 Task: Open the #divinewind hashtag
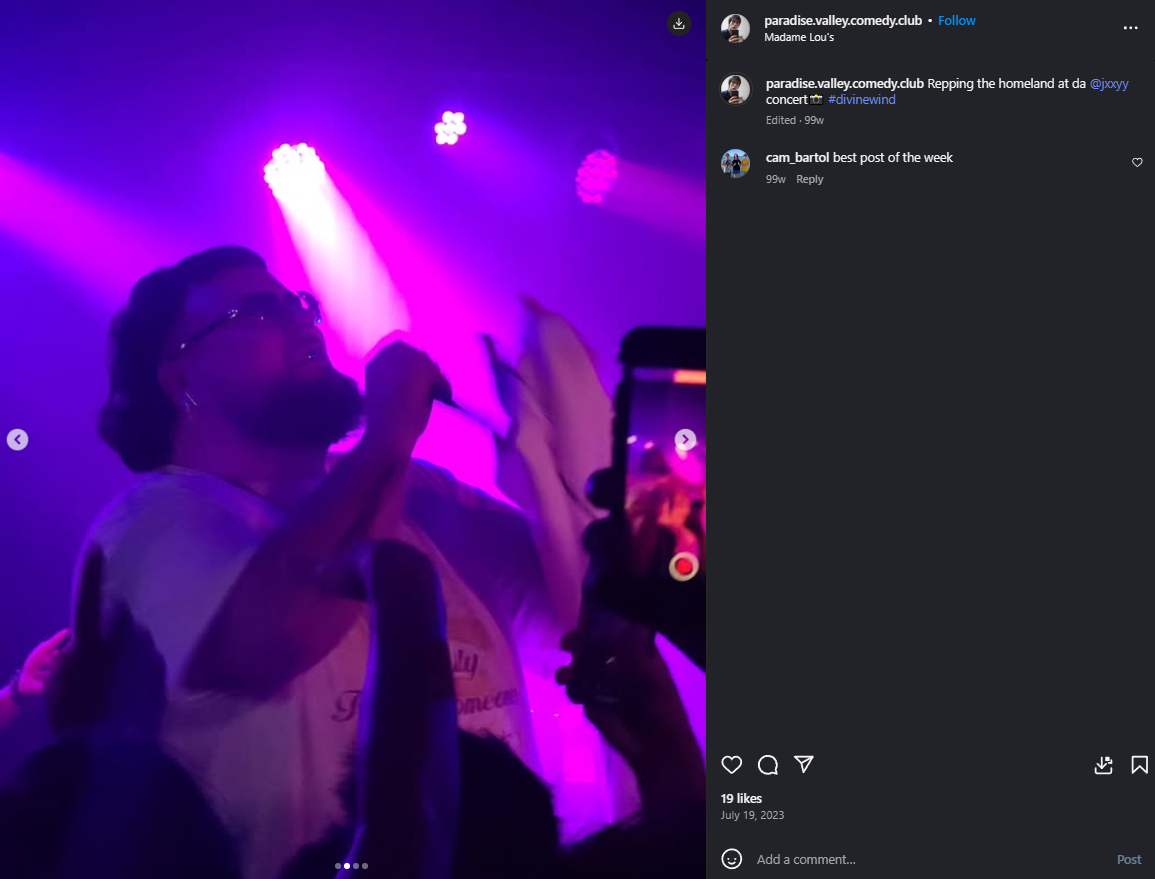click(x=861, y=99)
